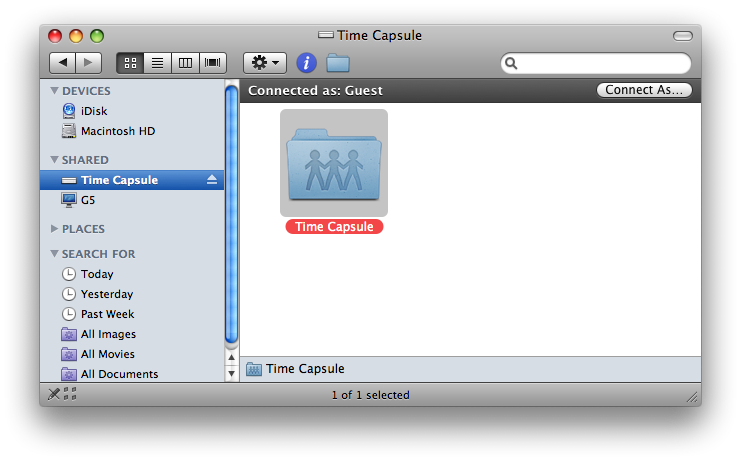741x461 pixels.
Task: Open the Today smart search
Action: (132, 274)
